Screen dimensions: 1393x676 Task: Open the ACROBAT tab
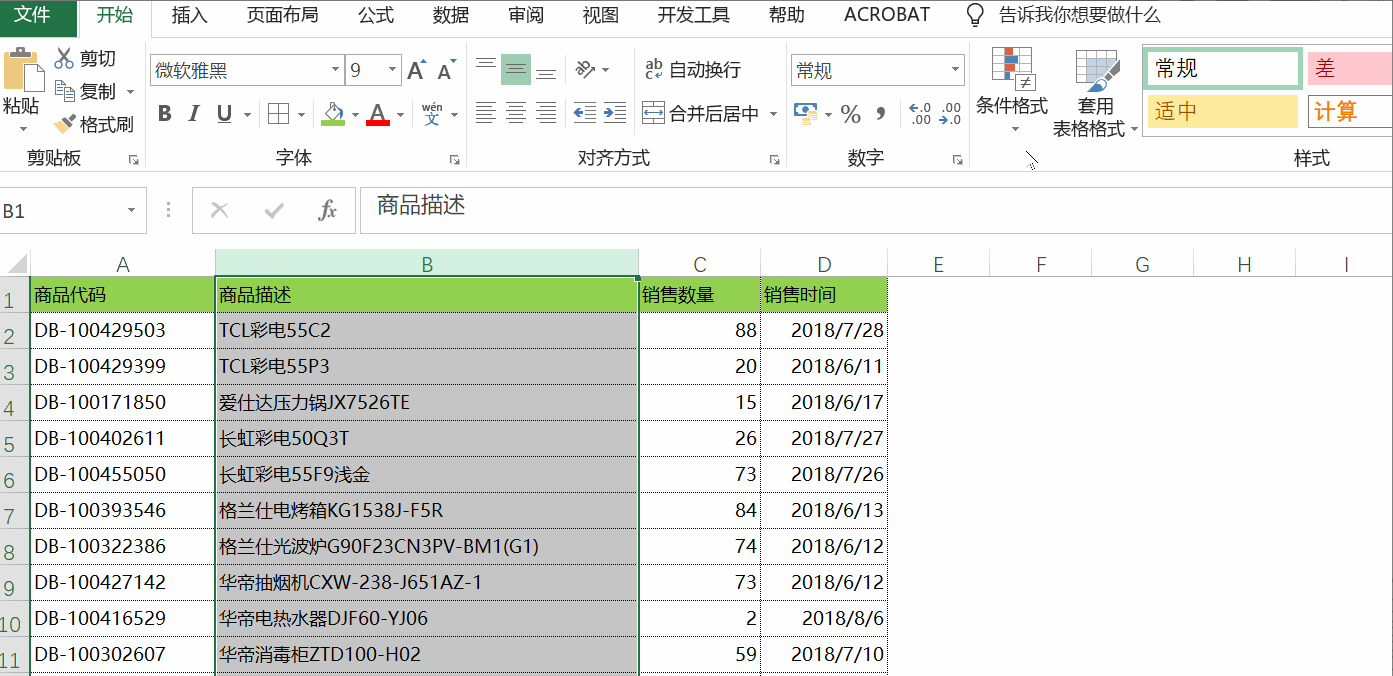coord(887,15)
